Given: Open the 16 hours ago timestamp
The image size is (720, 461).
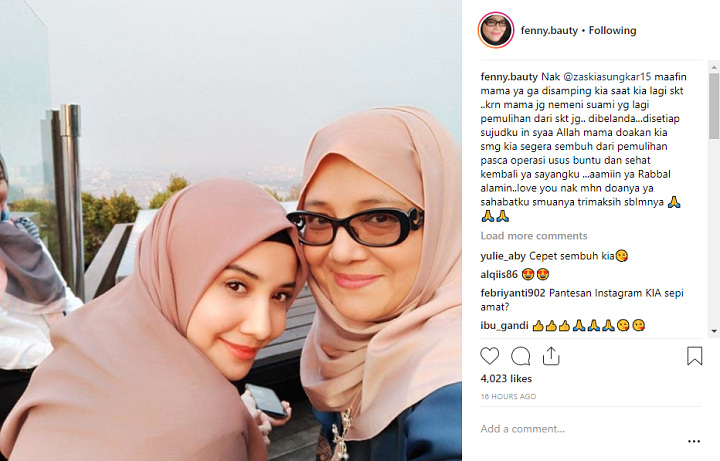Looking at the screenshot, I should click(x=508, y=396).
